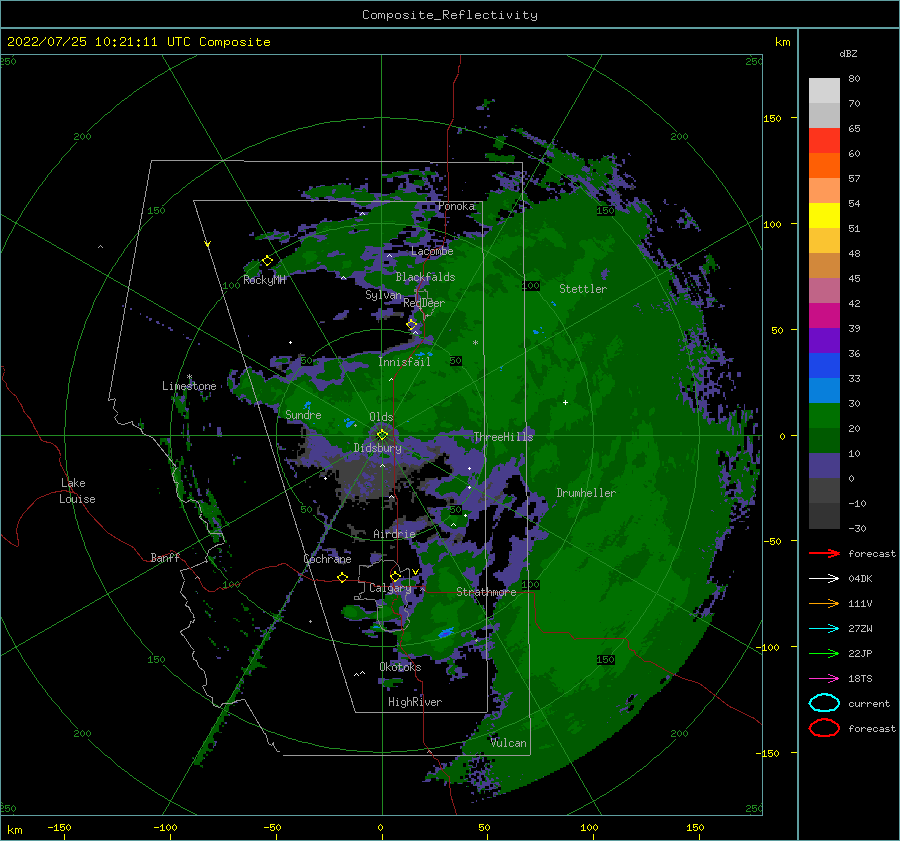Click the red forecast arrow in legend
Screen dimensions: 900x841
(x=824, y=553)
